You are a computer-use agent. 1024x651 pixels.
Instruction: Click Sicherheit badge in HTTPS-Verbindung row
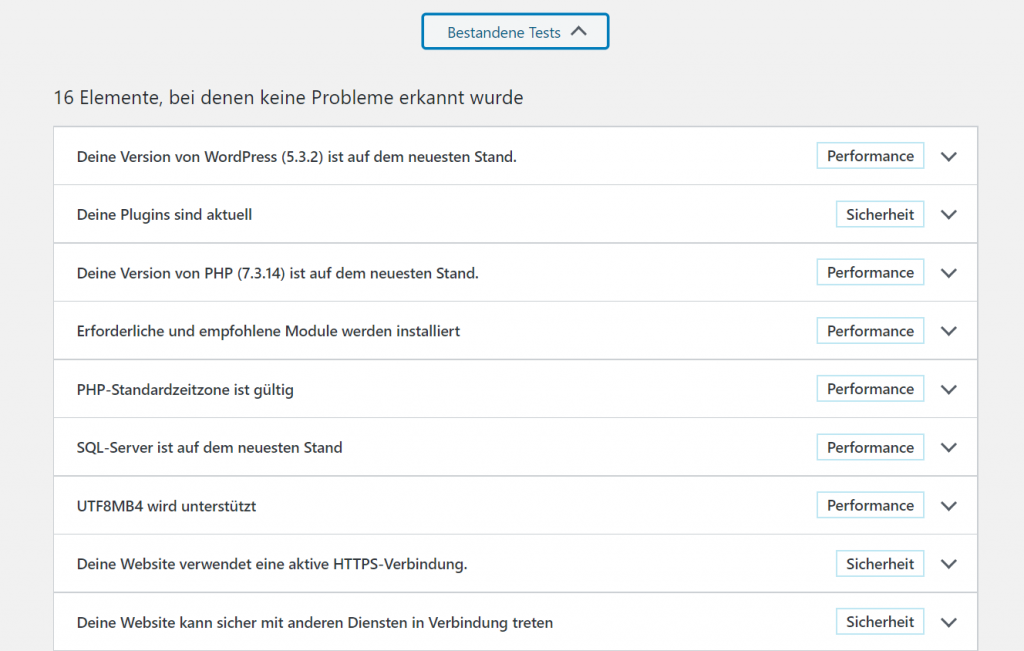click(x=880, y=564)
